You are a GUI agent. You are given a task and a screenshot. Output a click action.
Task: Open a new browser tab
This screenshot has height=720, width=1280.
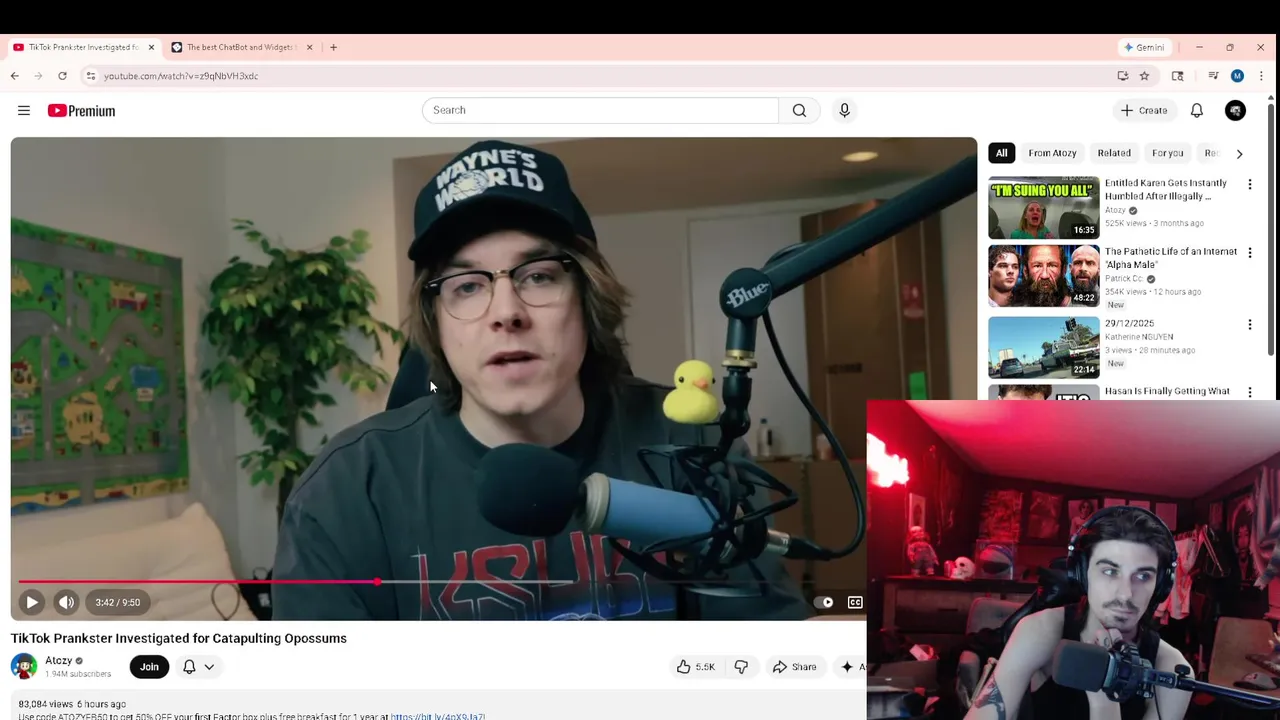tap(333, 47)
